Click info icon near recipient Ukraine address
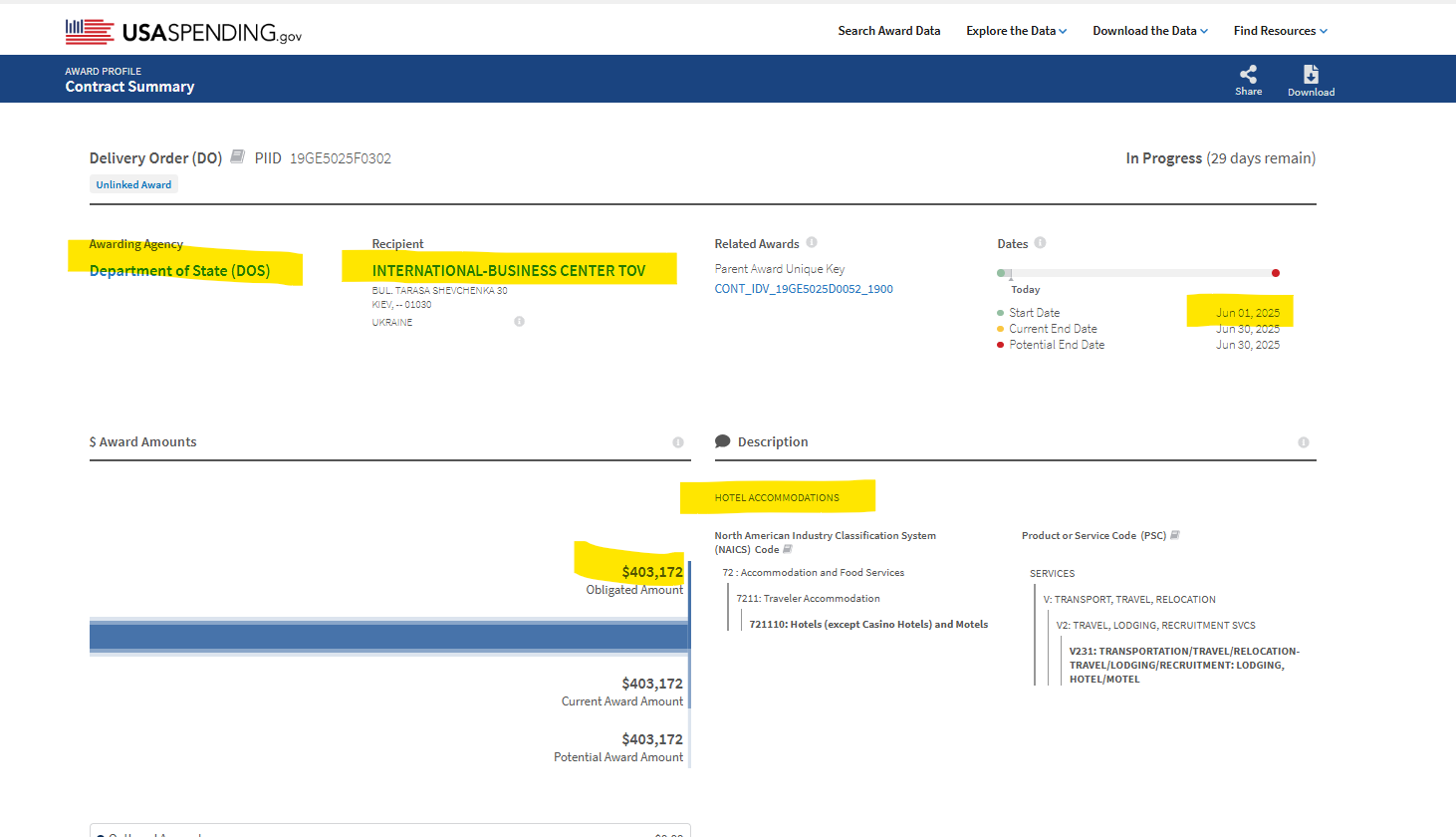The image size is (1456, 837). [519, 321]
